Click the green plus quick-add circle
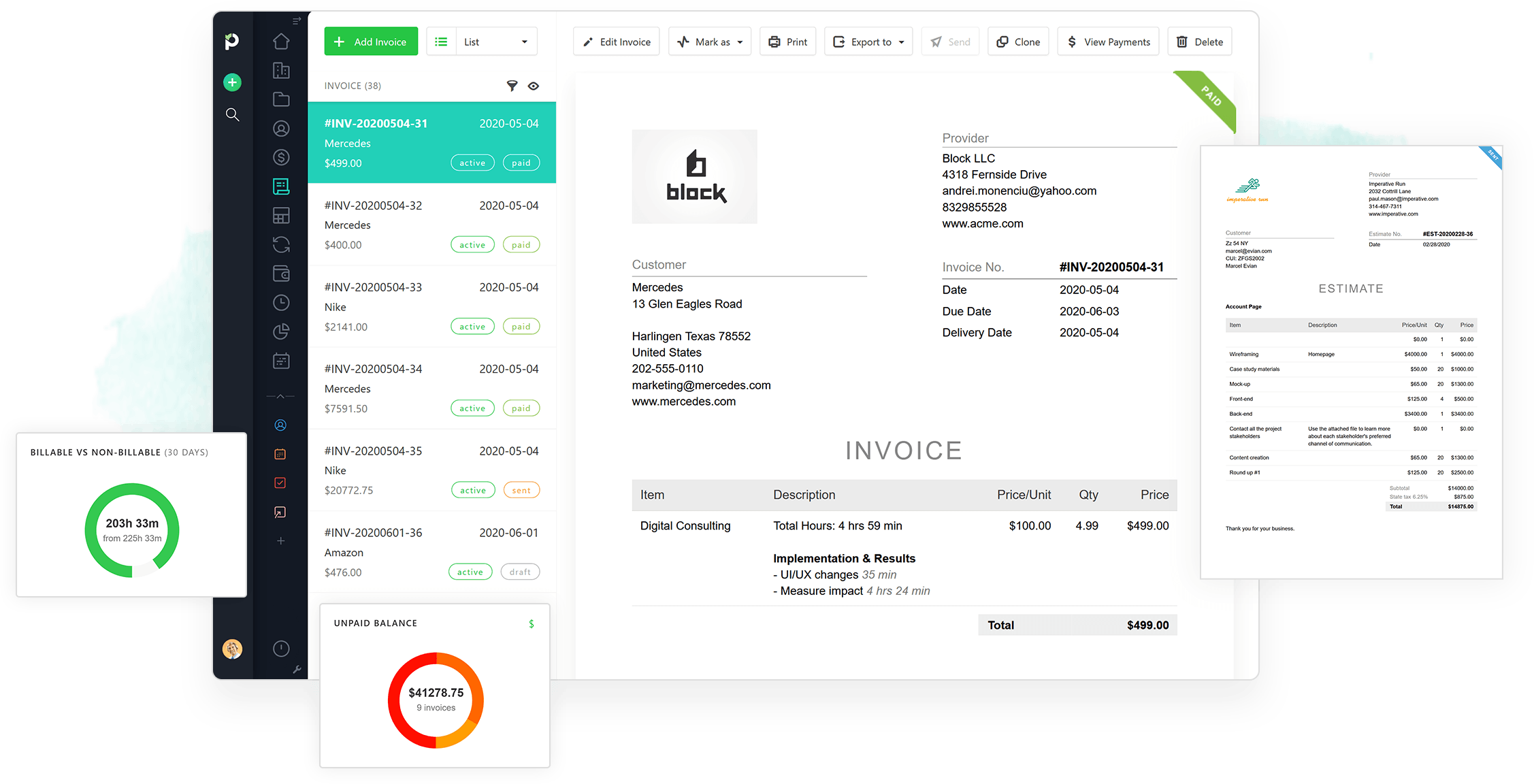 click(232, 82)
